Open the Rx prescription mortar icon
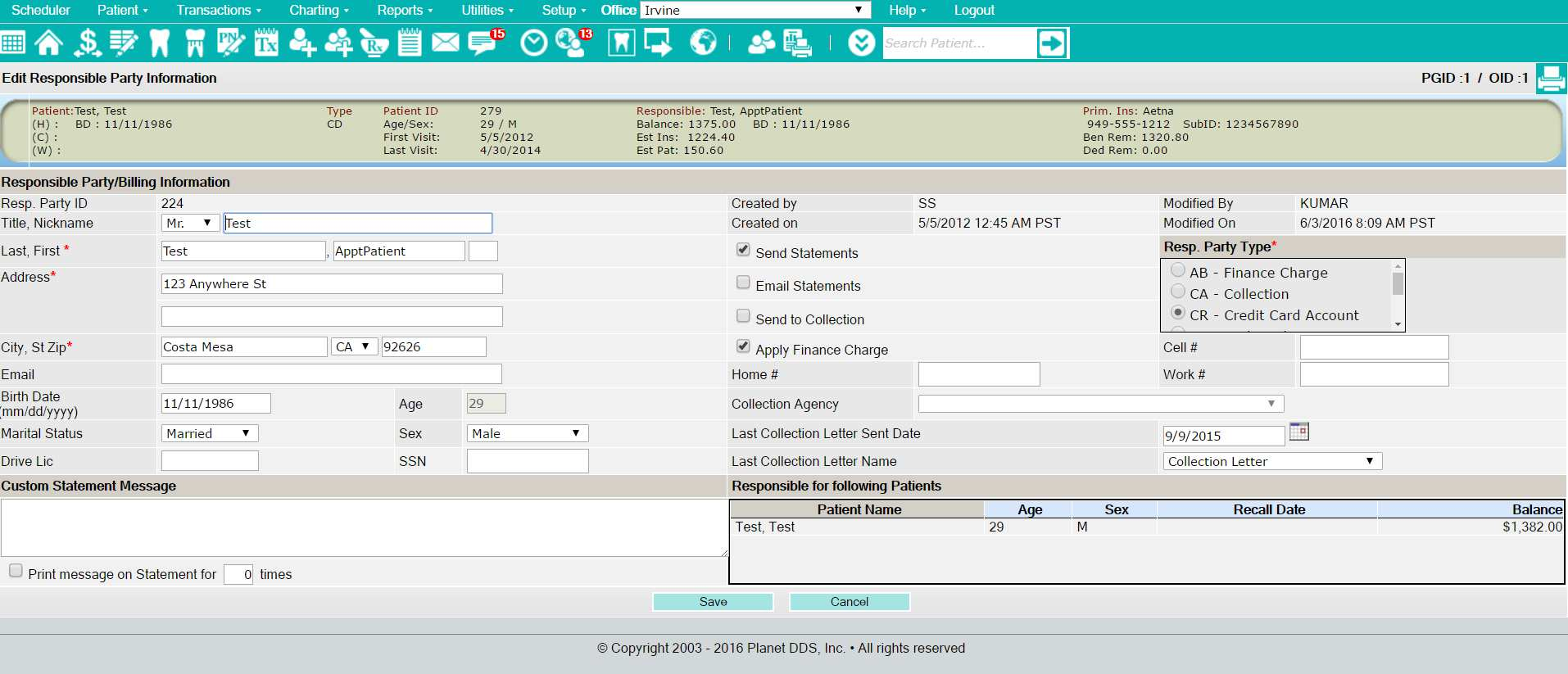 pos(374,43)
